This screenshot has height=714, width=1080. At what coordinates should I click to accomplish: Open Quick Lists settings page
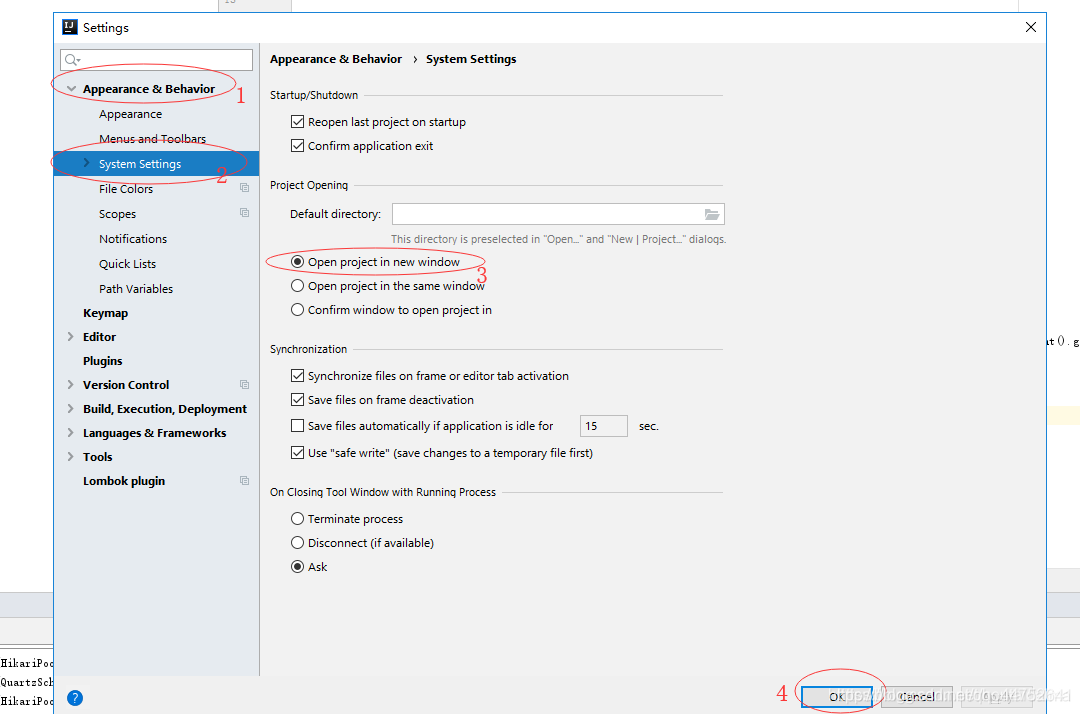127,264
